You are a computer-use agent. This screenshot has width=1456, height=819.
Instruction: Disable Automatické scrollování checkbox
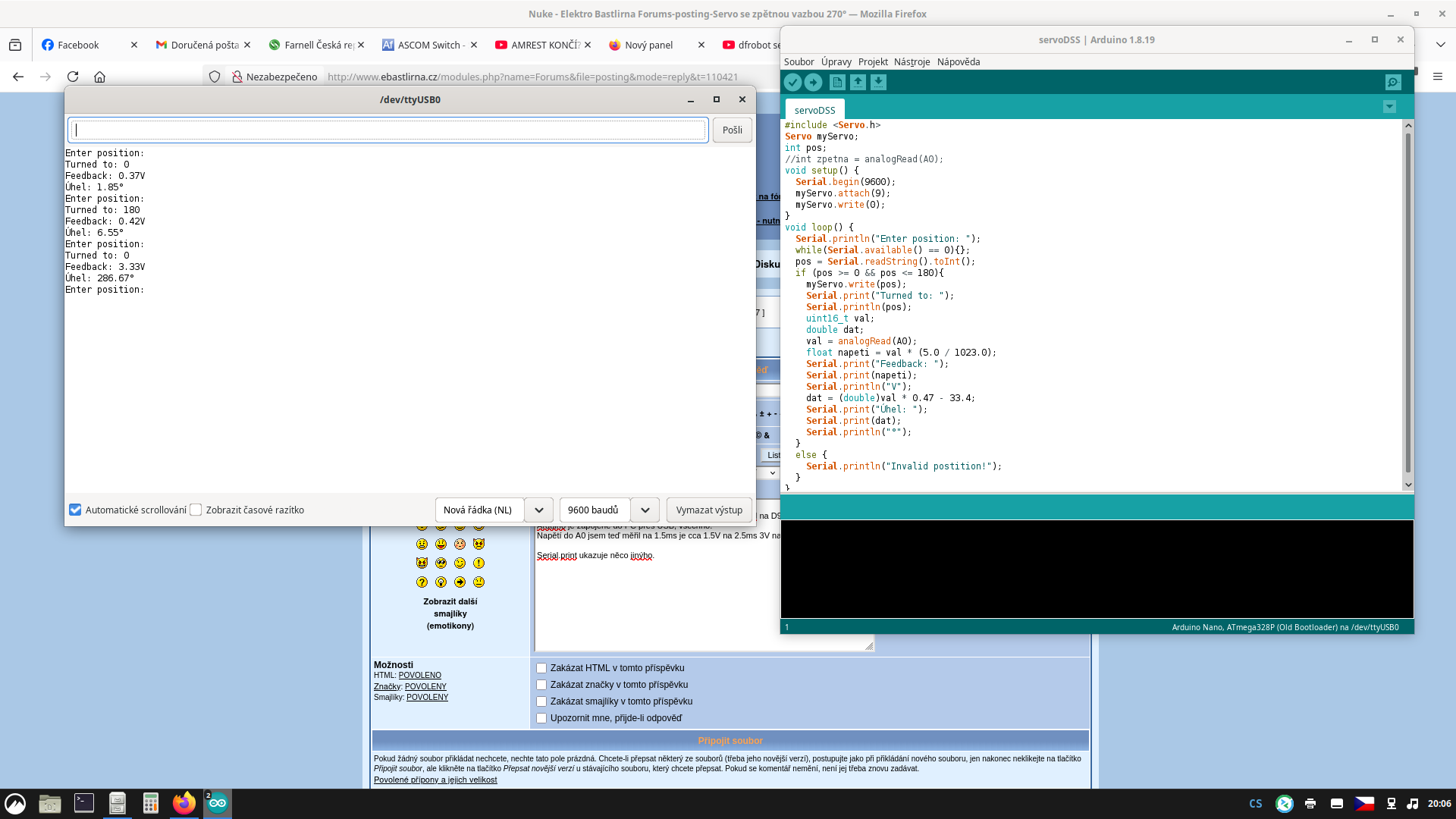click(75, 510)
